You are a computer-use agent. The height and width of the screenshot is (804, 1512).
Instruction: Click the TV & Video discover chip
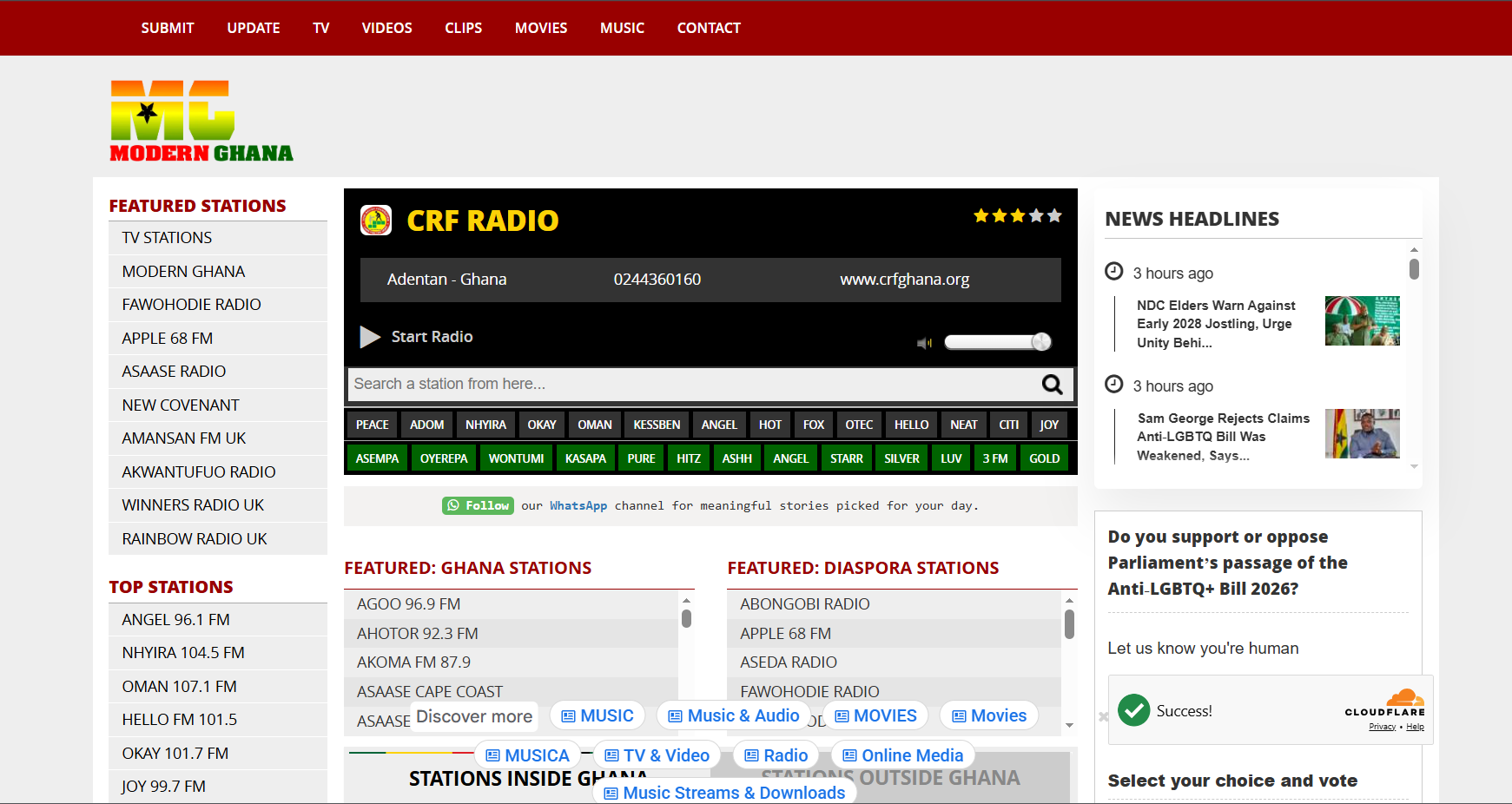click(657, 755)
